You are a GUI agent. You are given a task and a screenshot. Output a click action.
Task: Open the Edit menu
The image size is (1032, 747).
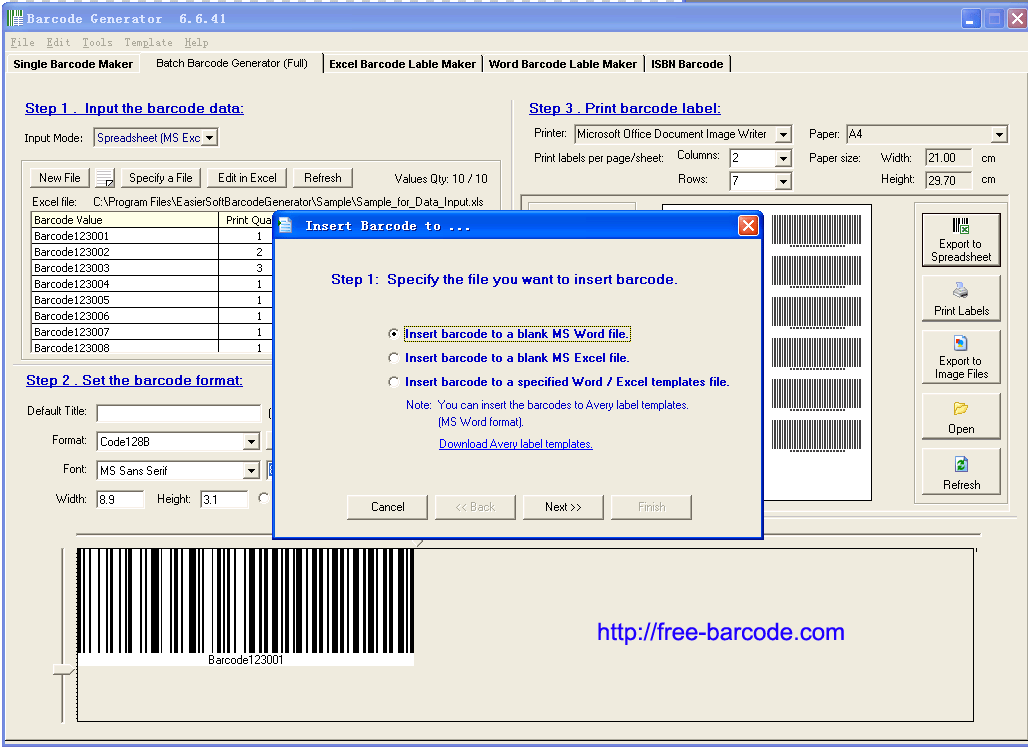coord(58,43)
